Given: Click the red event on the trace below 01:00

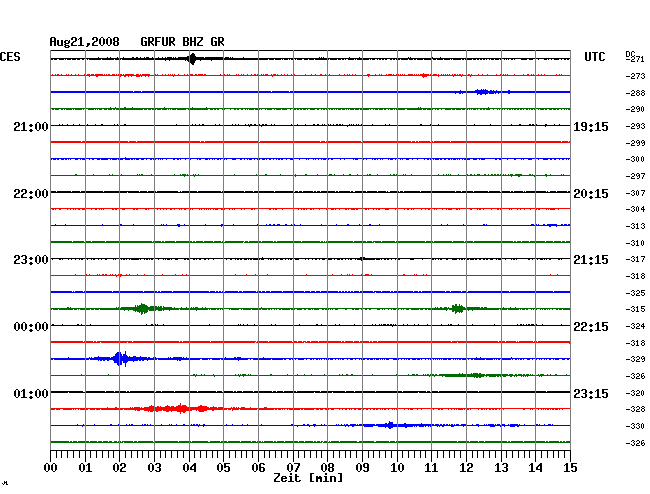Looking at the screenshot, I should tap(176, 409).
